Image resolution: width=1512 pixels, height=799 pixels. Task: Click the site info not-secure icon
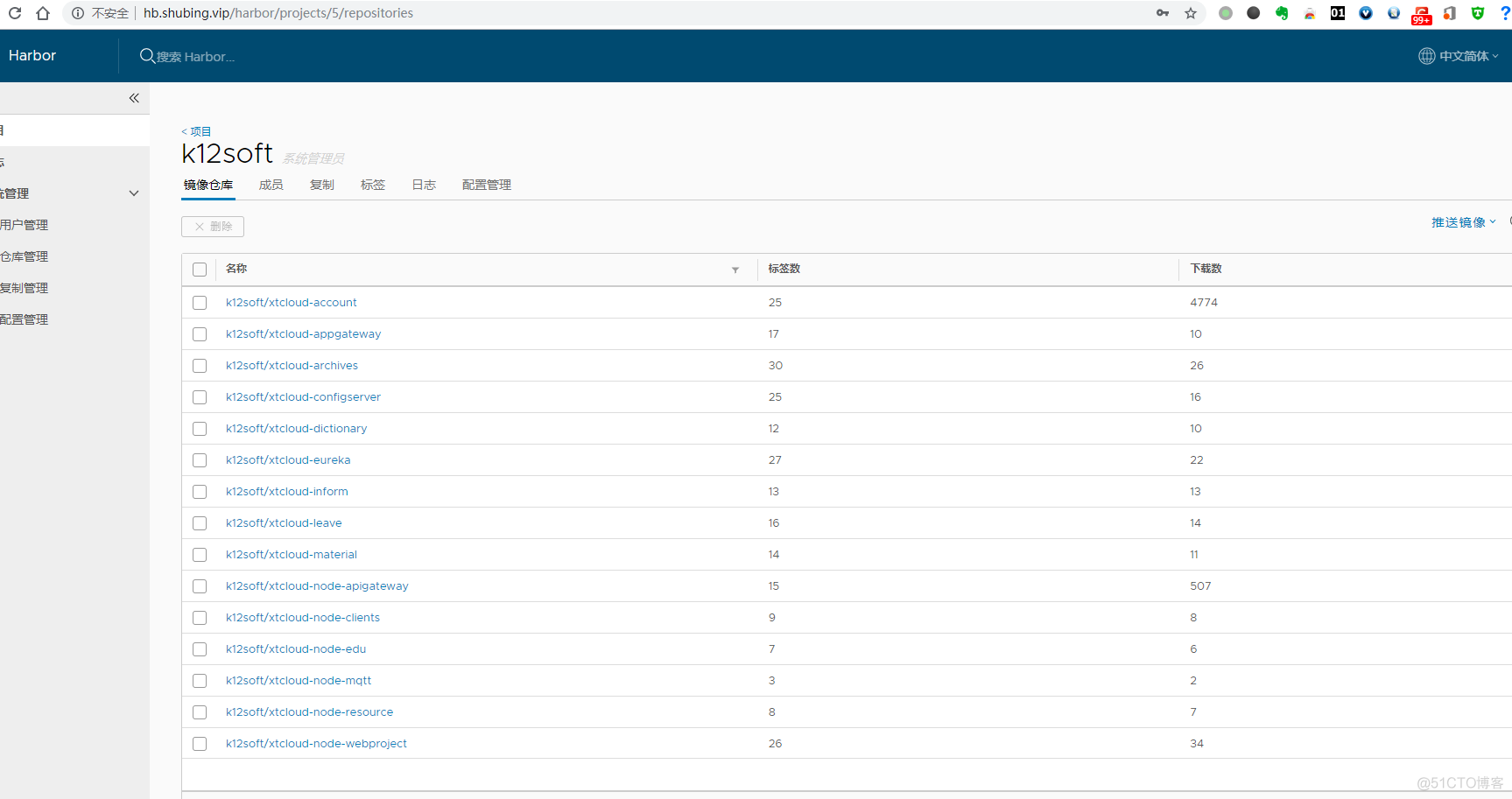pos(78,13)
